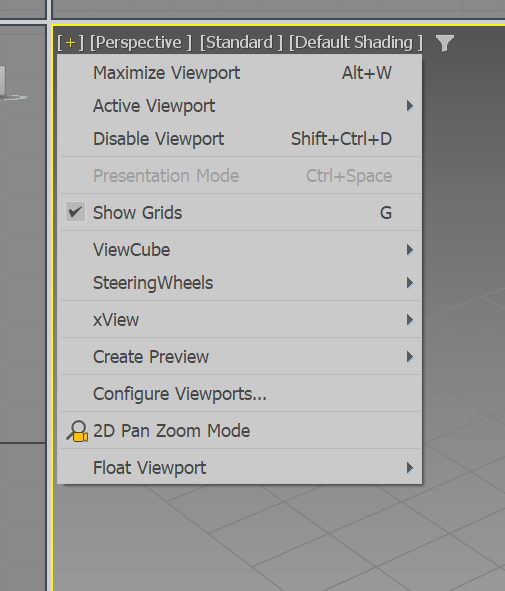Click Float Viewport submenu arrow
The width and height of the screenshot is (505, 591).
click(x=410, y=468)
